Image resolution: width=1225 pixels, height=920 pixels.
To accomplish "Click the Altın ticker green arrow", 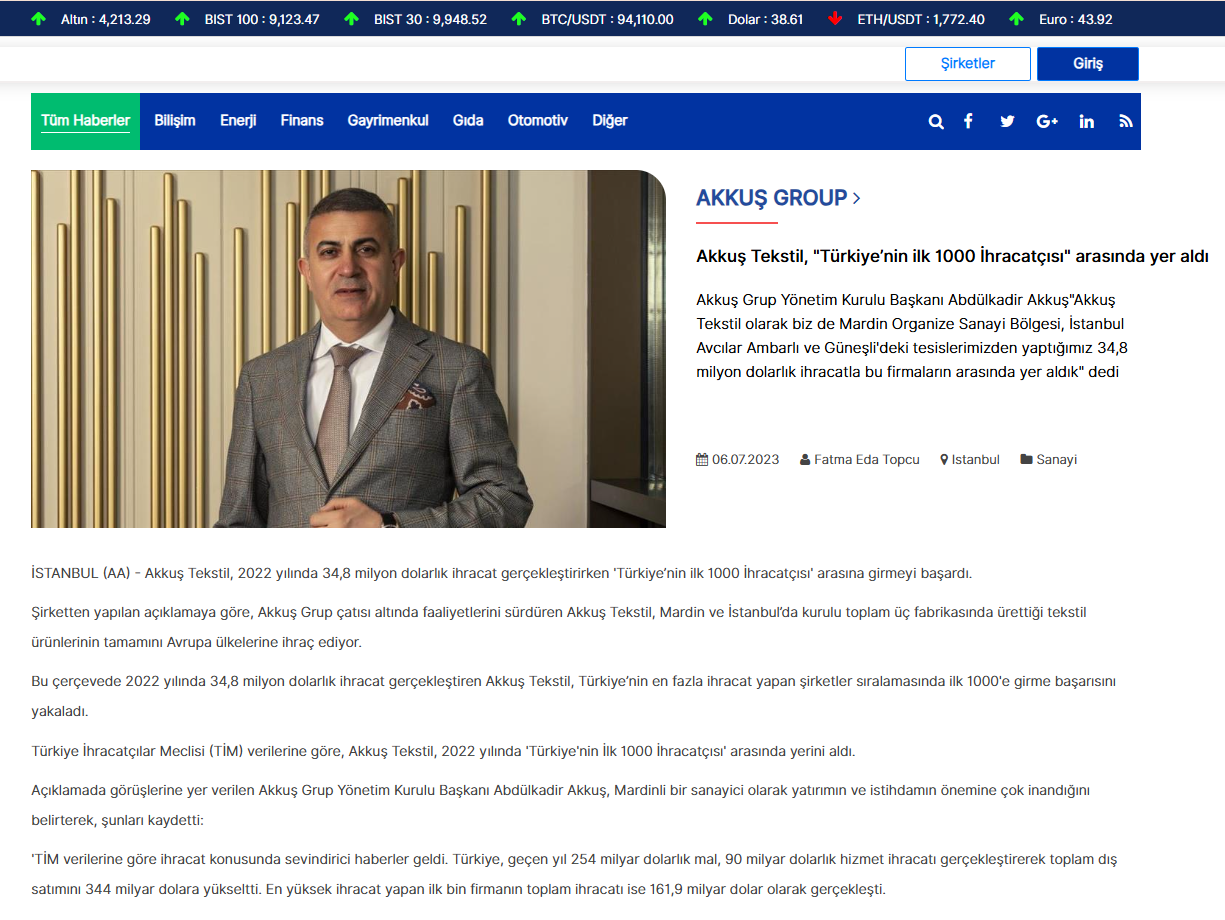I will tap(39, 19).
